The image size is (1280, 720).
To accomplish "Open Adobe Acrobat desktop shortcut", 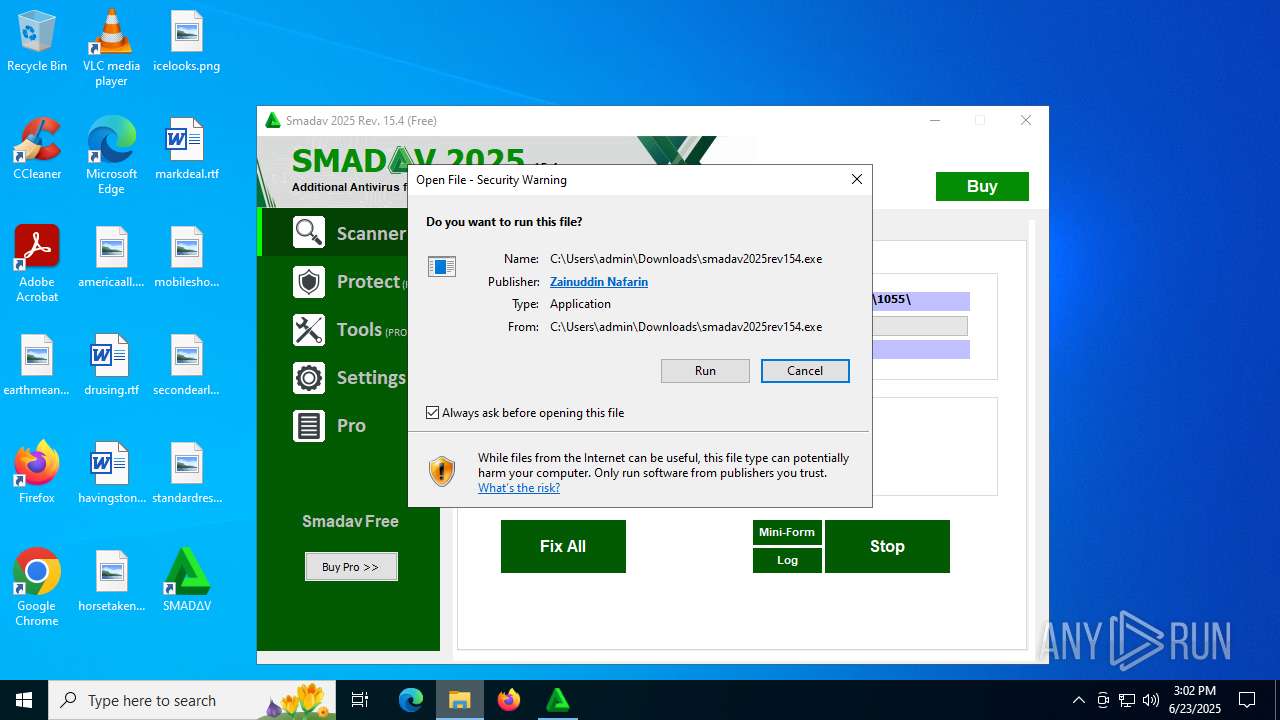I will point(37,264).
